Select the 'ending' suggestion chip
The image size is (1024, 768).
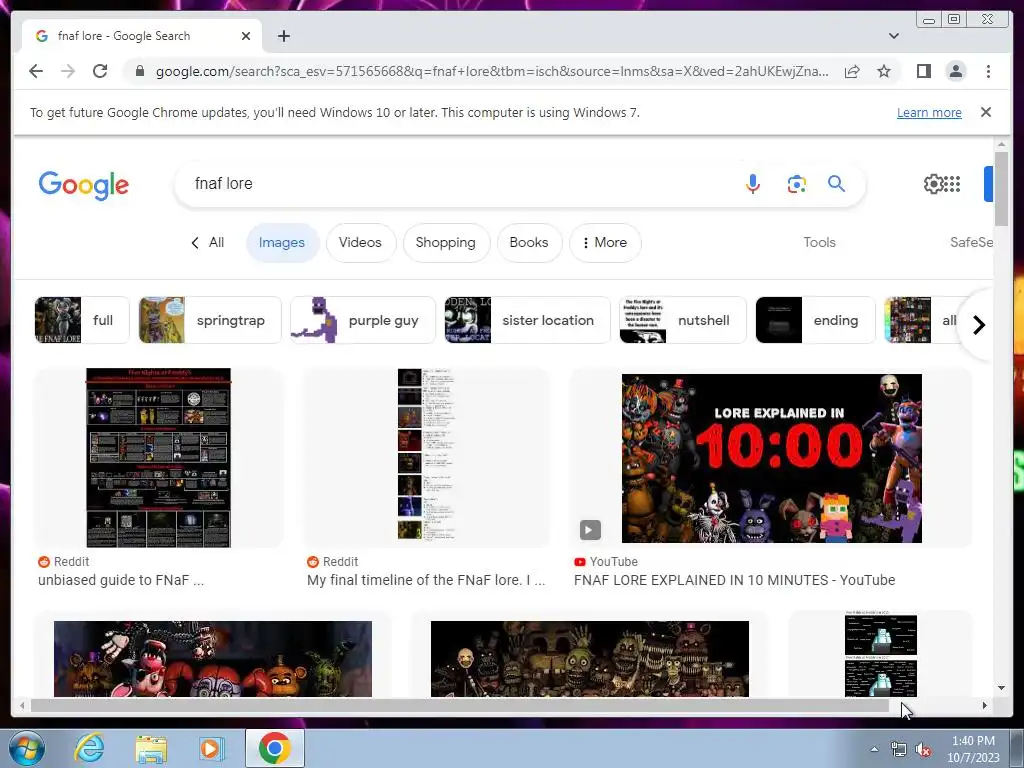(815, 320)
